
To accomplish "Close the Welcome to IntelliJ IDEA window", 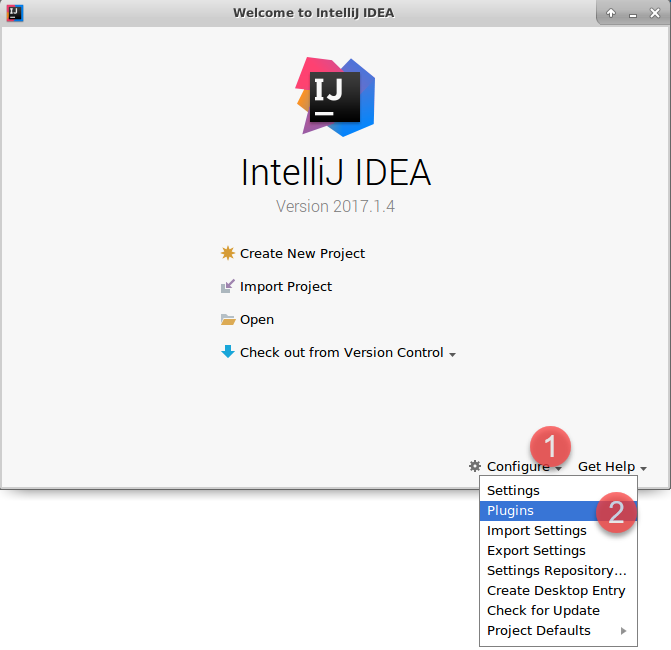I will tap(655, 13).
